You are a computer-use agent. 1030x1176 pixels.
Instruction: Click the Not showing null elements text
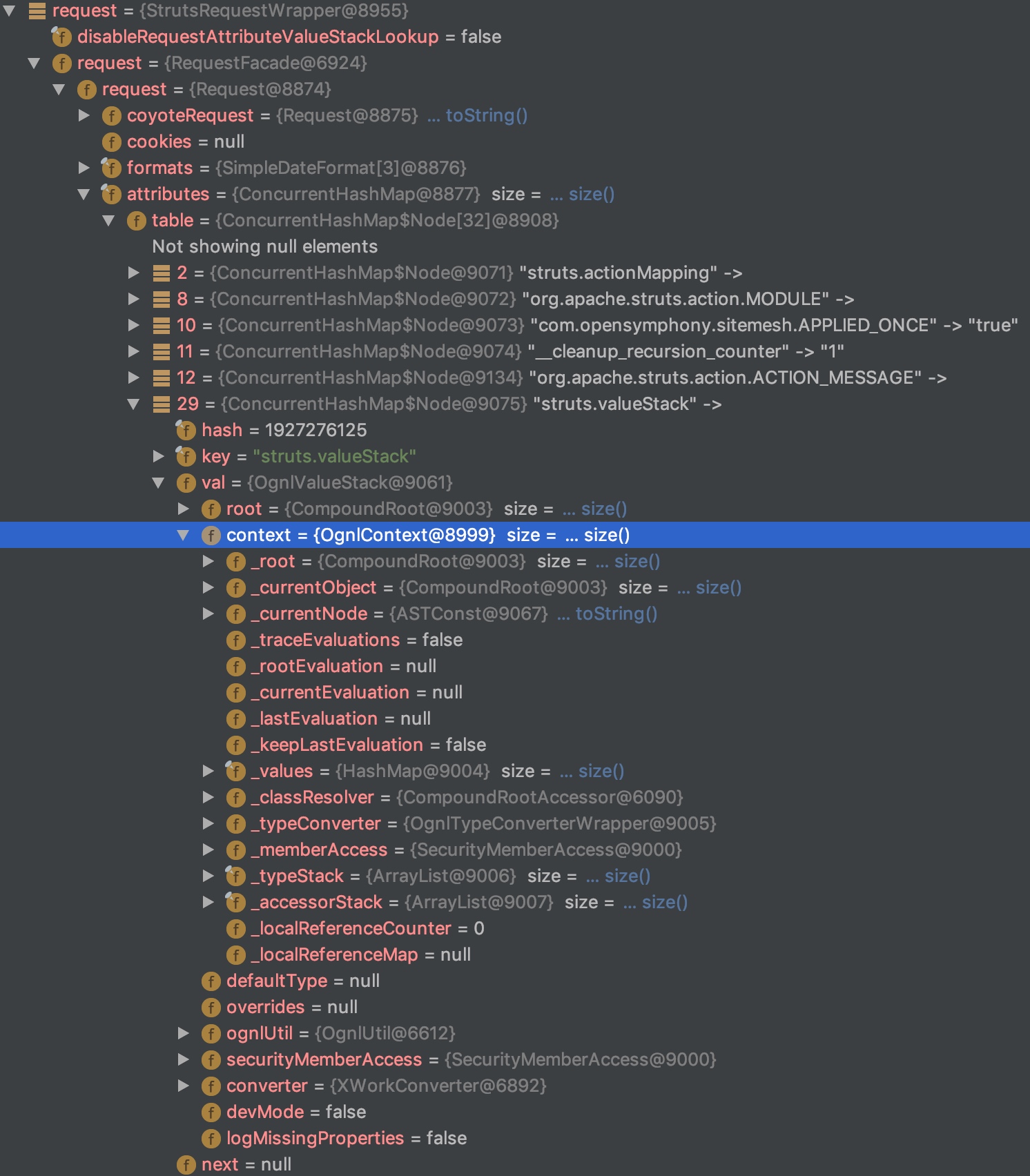[x=265, y=247]
